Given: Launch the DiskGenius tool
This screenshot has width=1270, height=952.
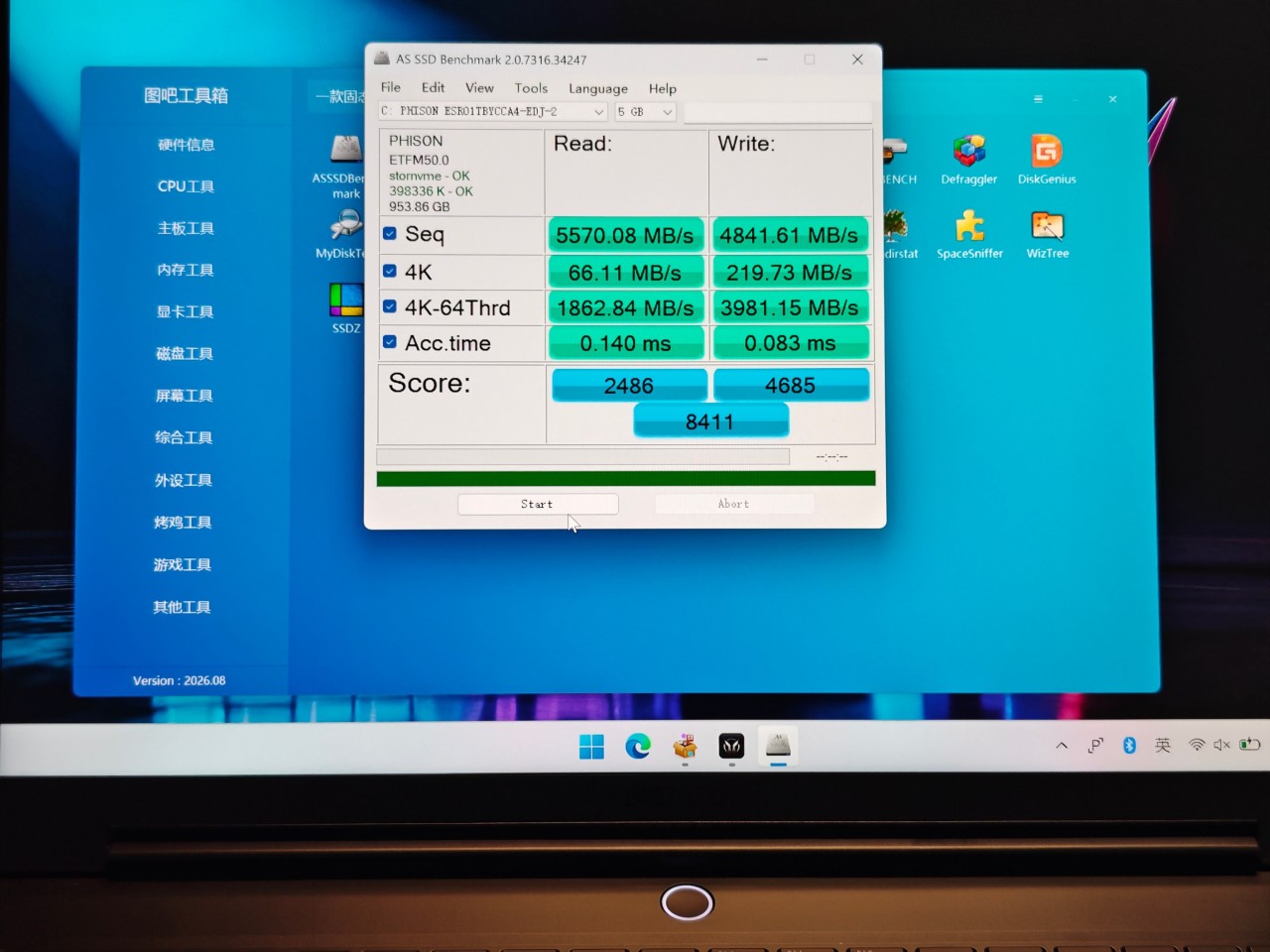Looking at the screenshot, I should [1047, 151].
